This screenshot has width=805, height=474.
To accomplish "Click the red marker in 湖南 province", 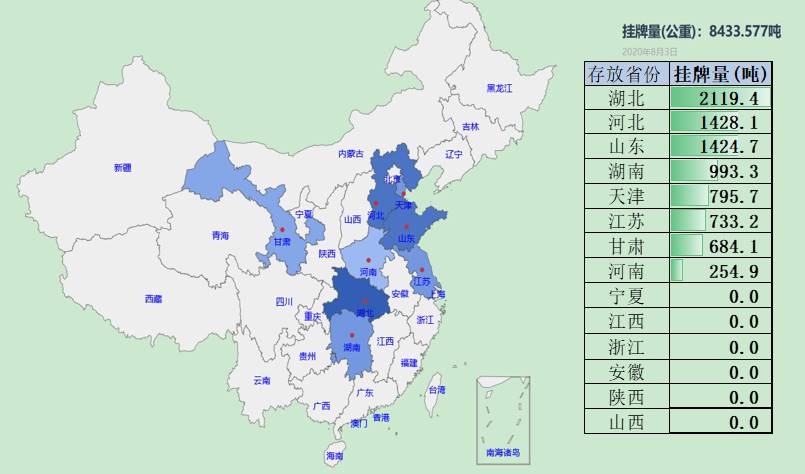I will [352, 335].
